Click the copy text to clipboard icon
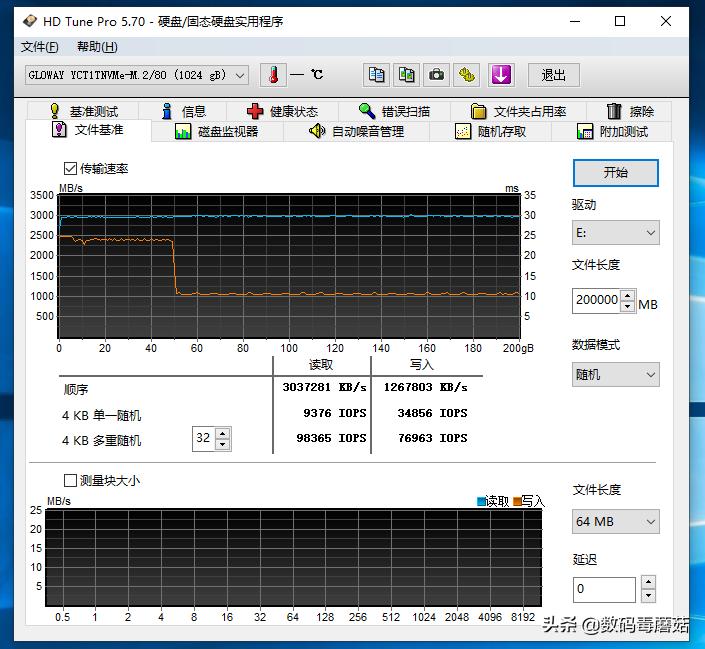The height and width of the screenshot is (649, 705). pos(376,75)
